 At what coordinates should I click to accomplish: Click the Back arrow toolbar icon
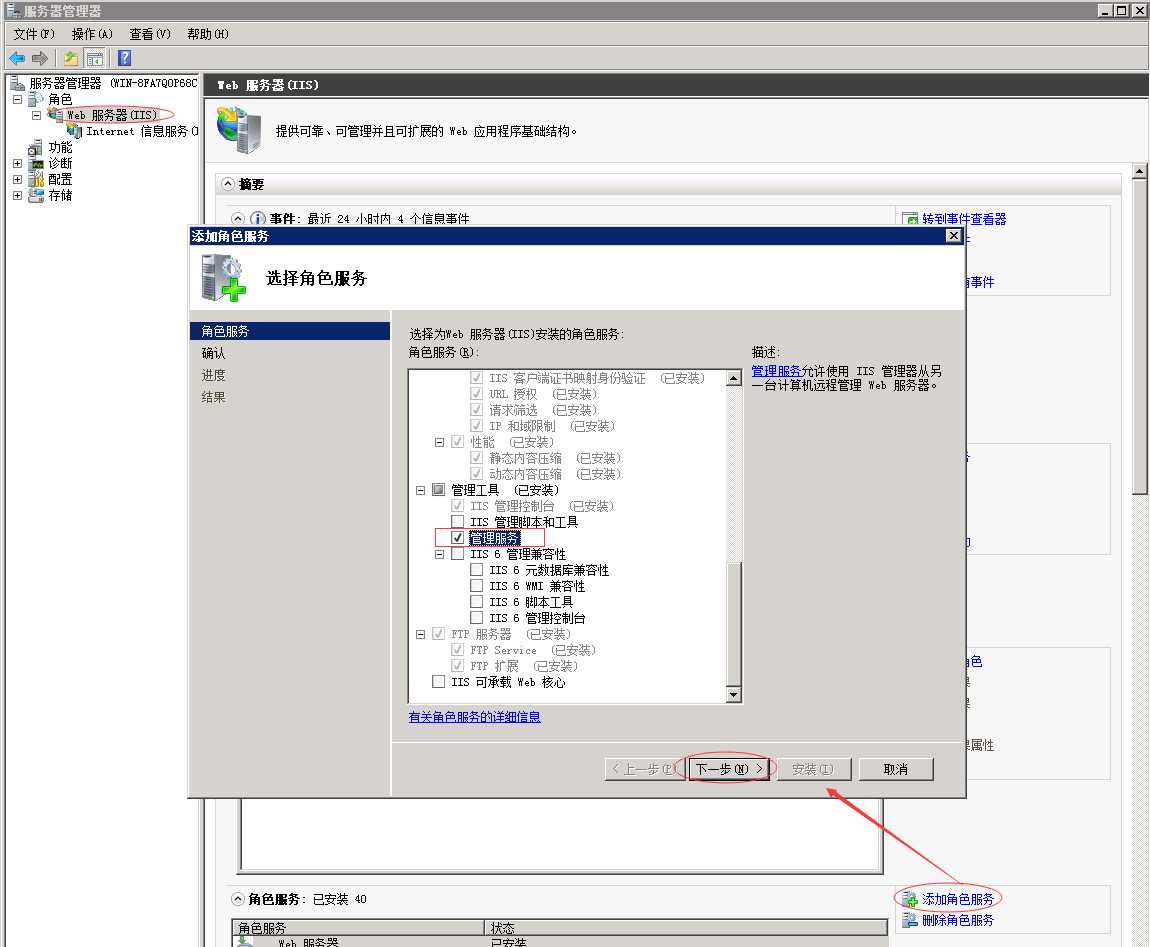coord(17,58)
